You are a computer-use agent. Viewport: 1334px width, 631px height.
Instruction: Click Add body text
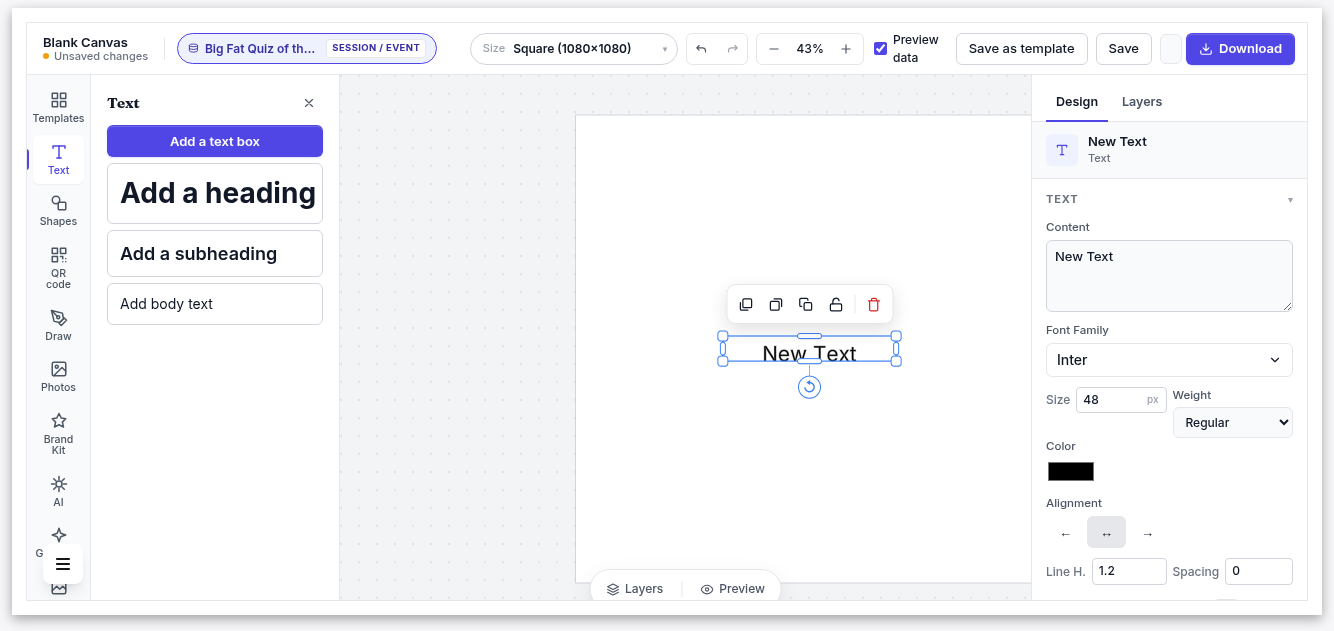(215, 304)
